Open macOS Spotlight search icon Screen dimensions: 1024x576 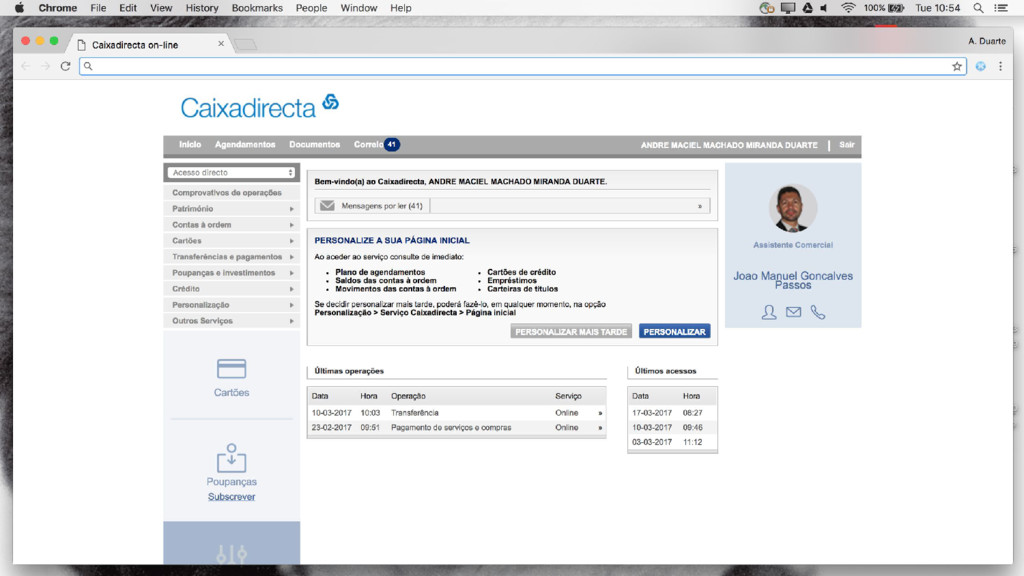[978, 8]
